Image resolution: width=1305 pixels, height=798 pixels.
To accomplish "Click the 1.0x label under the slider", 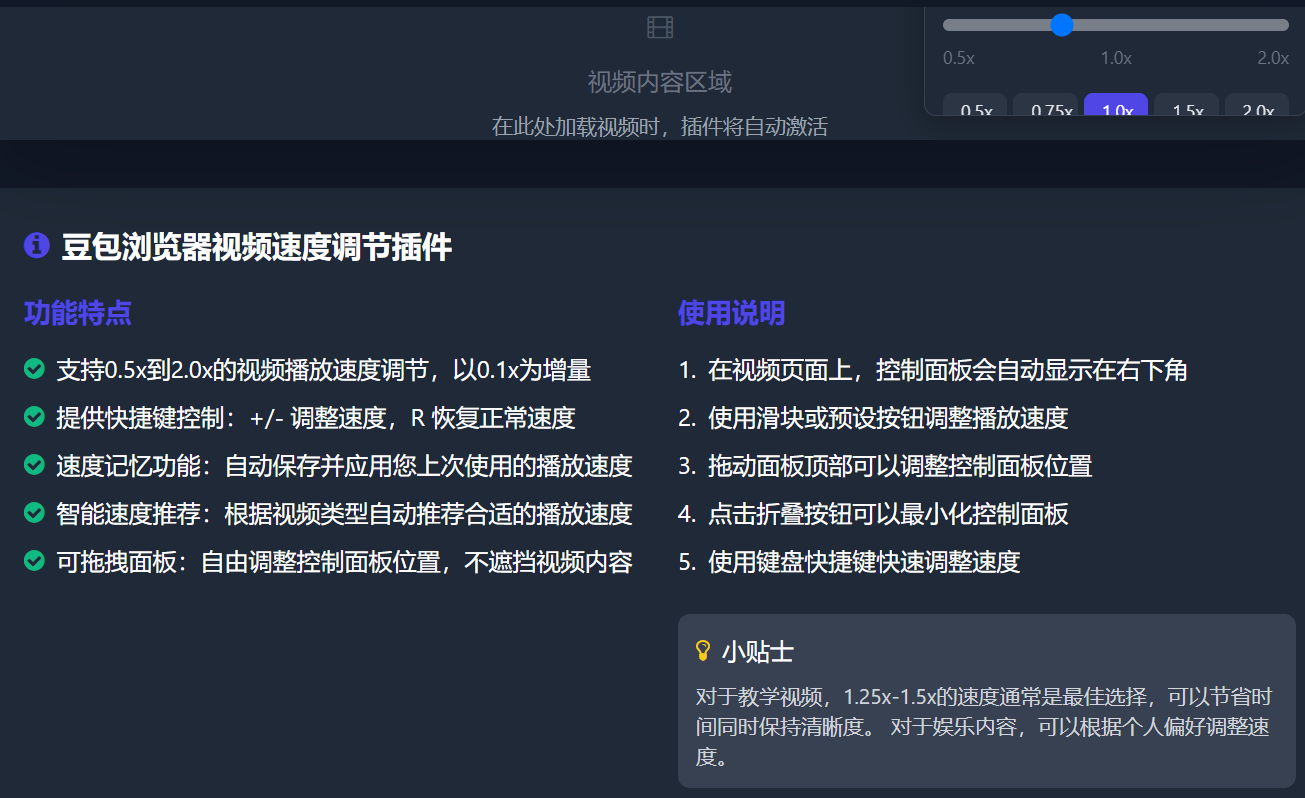I will [x=1116, y=58].
